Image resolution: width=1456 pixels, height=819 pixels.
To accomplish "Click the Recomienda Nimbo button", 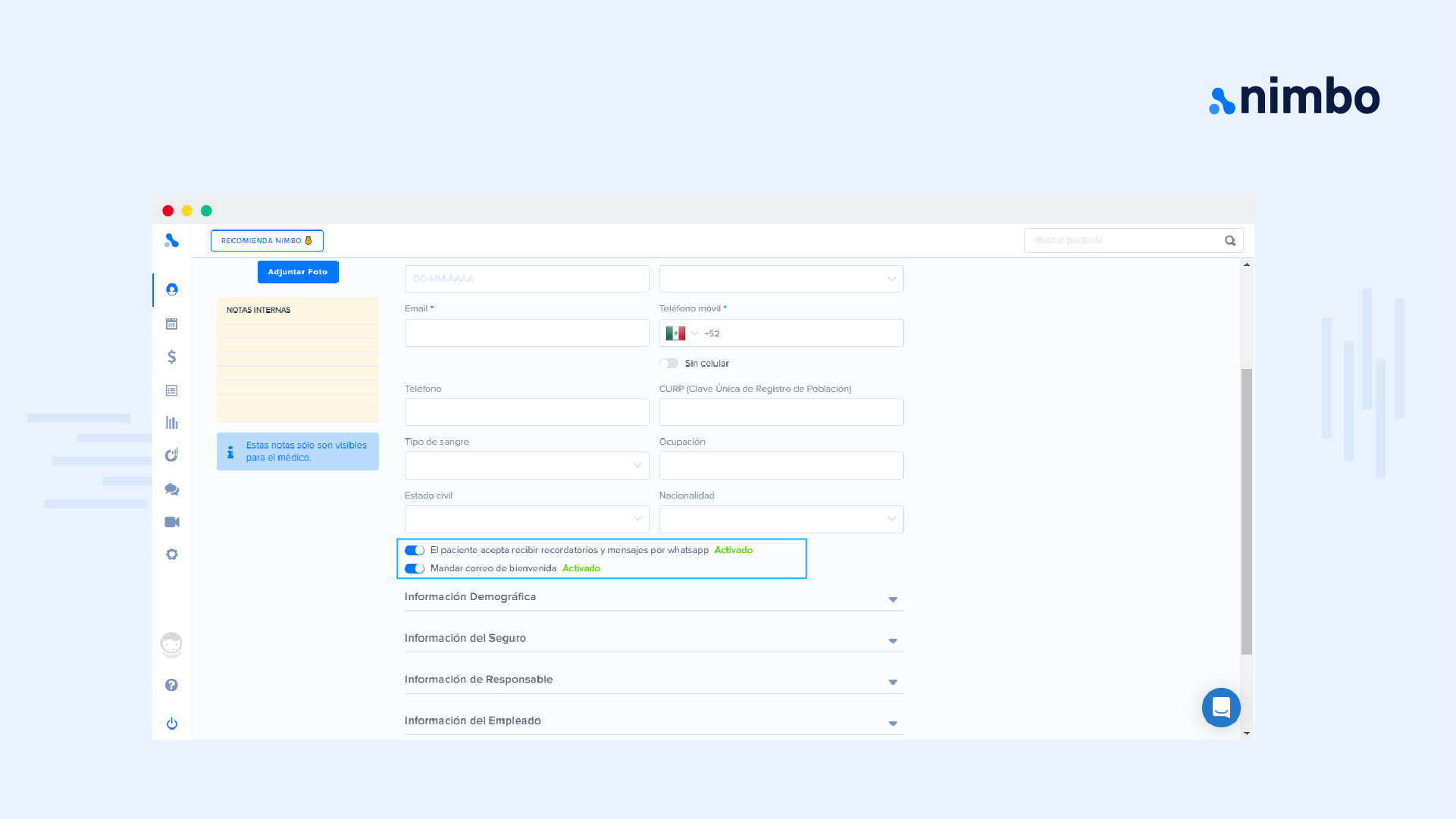I will [267, 241].
